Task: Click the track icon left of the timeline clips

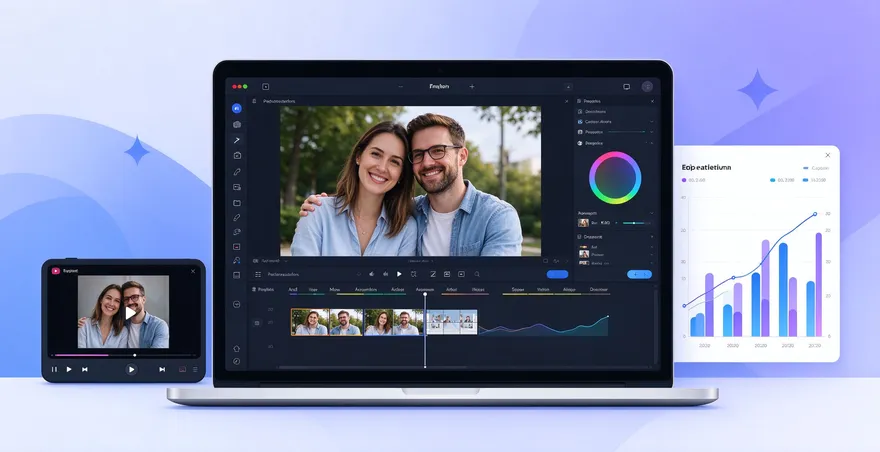Action: click(x=257, y=323)
